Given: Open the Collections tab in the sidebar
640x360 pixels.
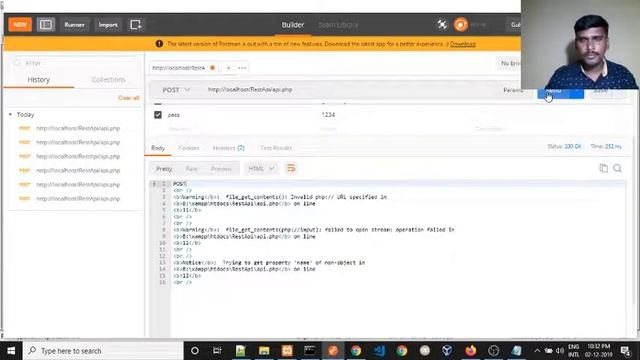Looking at the screenshot, I should click(x=108, y=80).
